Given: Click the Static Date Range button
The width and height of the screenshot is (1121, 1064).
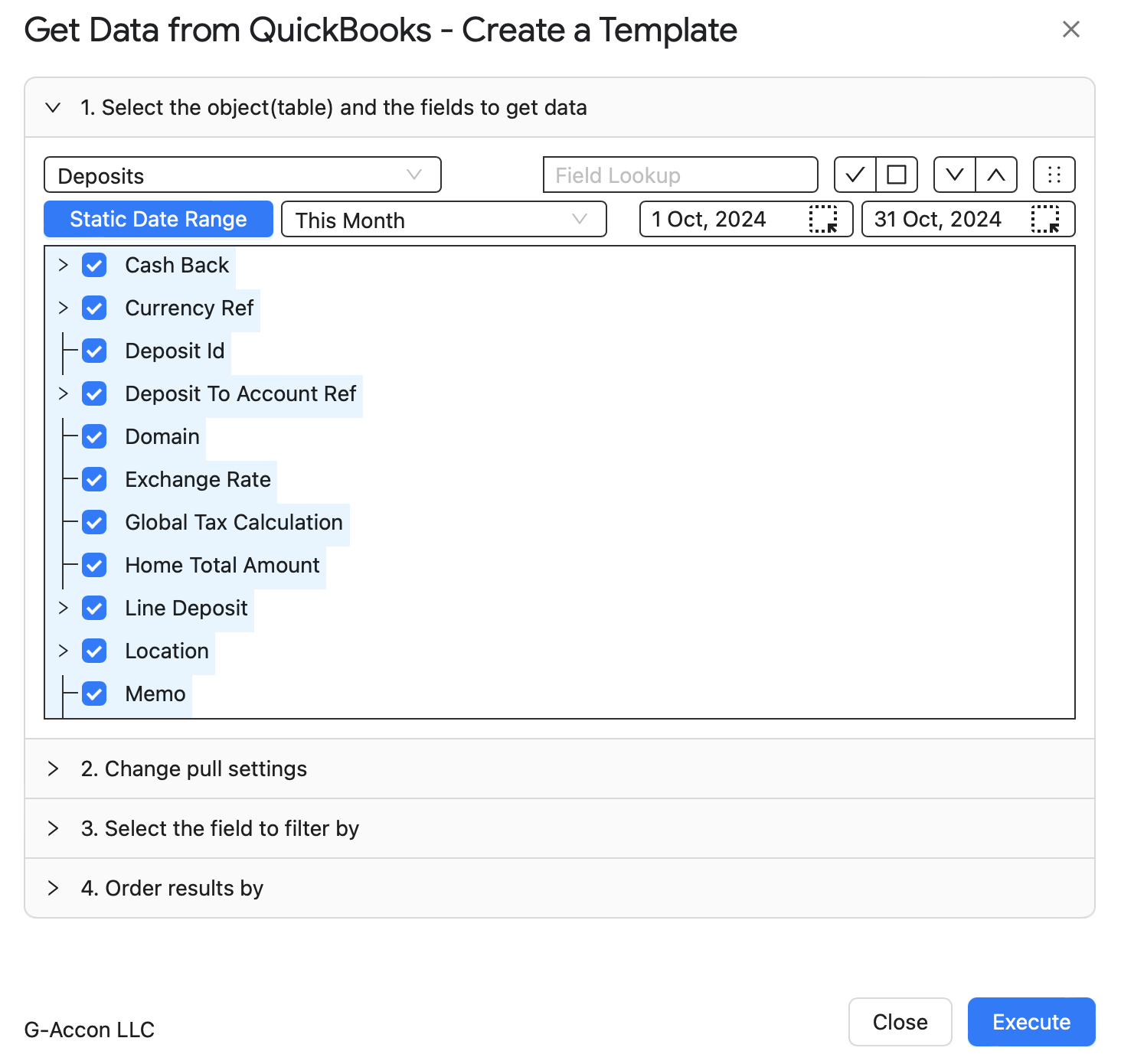Looking at the screenshot, I should coord(159,219).
